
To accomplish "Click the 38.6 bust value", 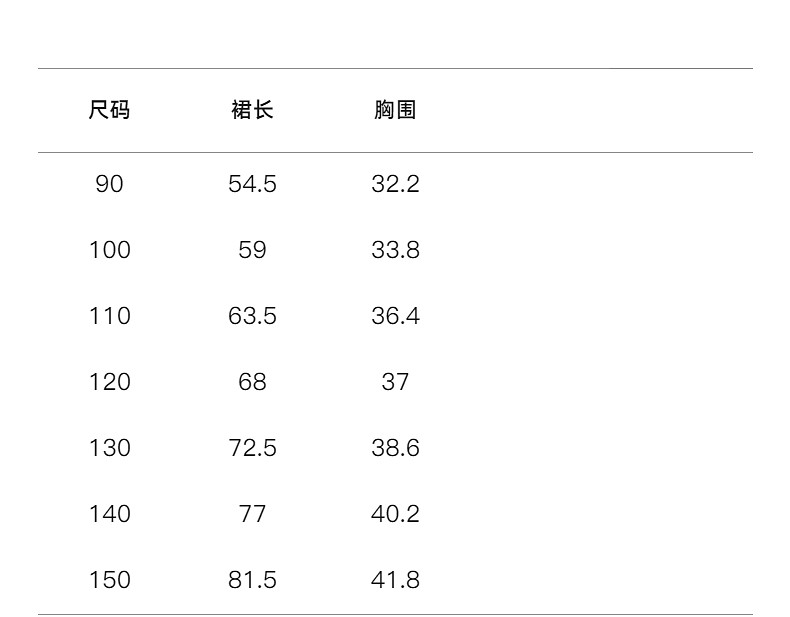I will pos(395,448).
